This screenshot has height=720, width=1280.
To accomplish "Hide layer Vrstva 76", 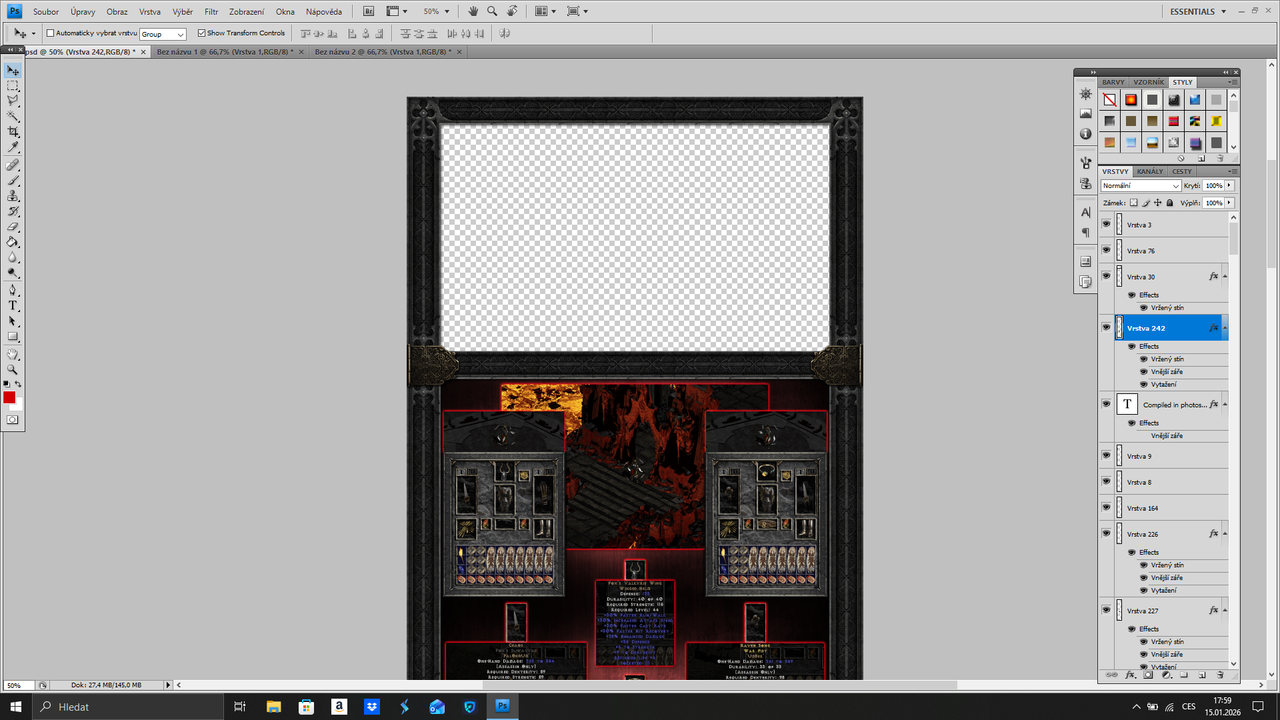I will pyautogui.click(x=1106, y=250).
